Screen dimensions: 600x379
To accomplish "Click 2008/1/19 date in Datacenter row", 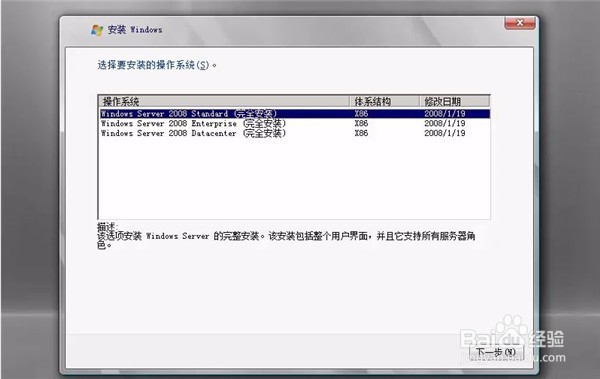I will [x=445, y=133].
